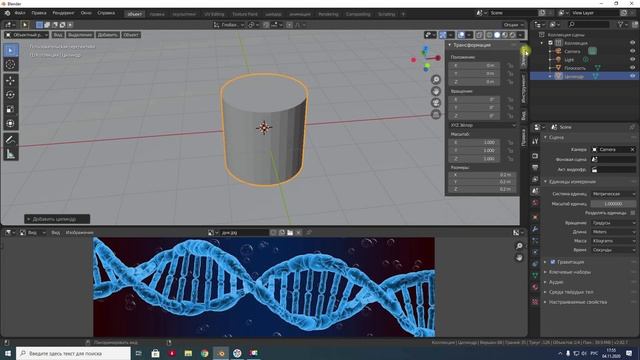Screen dimensions: 640x360
Task: Select solid viewport shading mode
Action: click(497, 35)
